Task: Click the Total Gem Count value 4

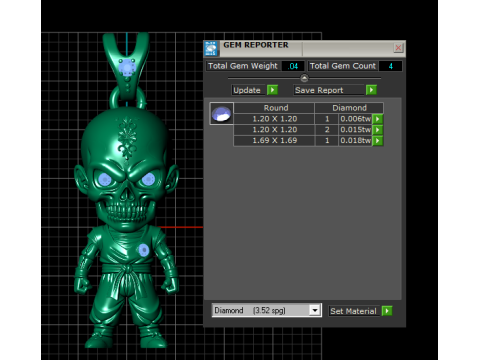Action: point(390,66)
